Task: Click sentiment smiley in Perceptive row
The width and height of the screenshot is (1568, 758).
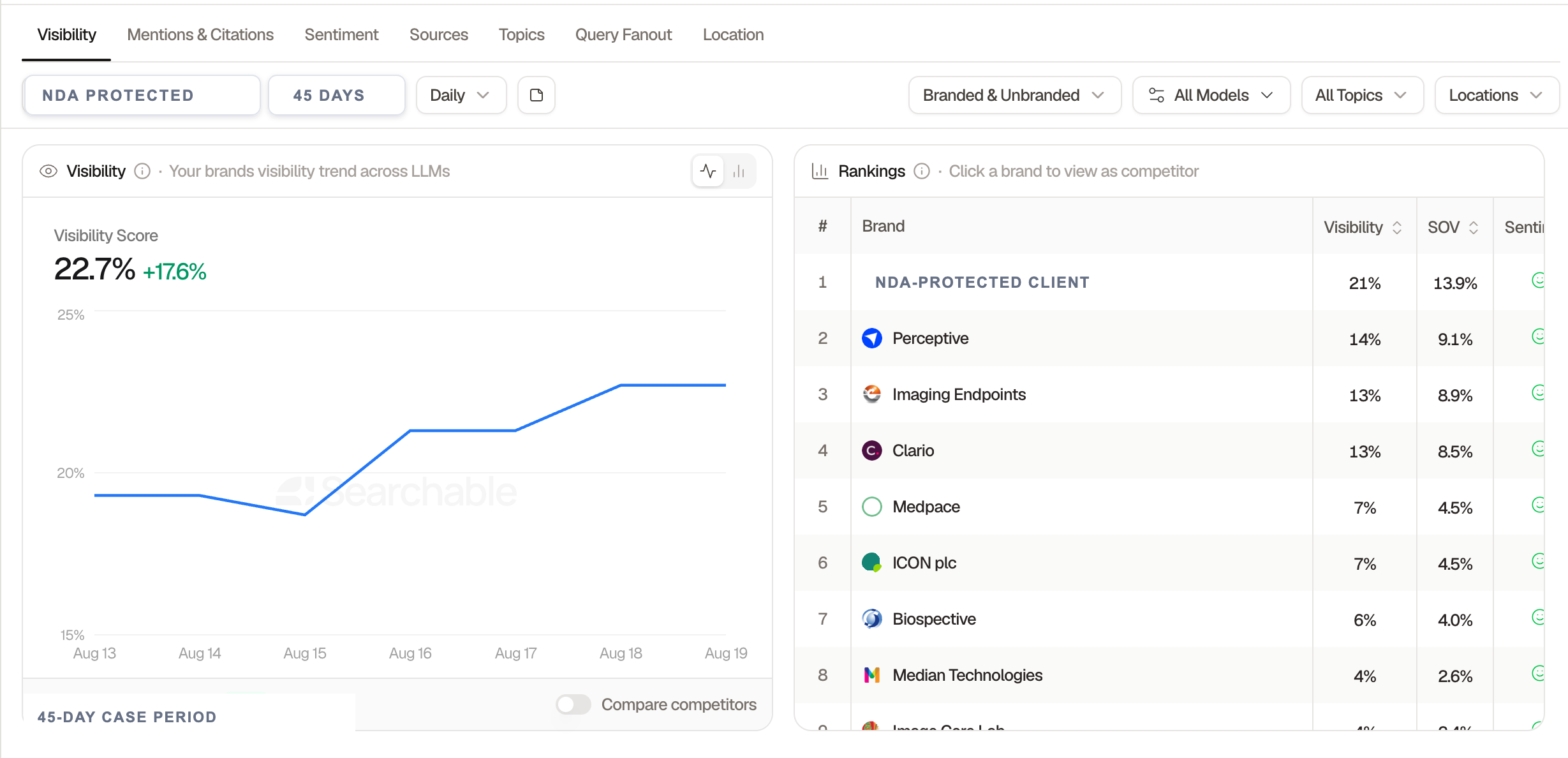Action: (1538, 336)
